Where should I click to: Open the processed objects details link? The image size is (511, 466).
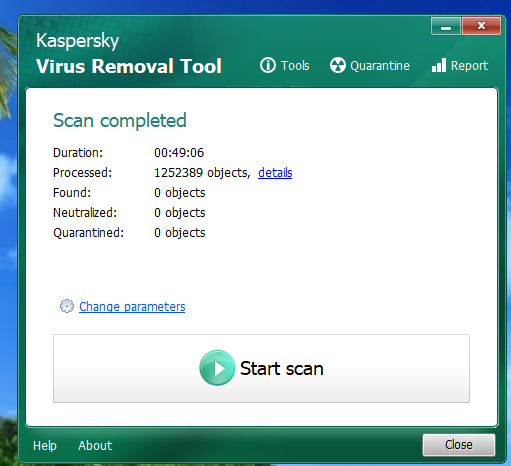pos(275,173)
